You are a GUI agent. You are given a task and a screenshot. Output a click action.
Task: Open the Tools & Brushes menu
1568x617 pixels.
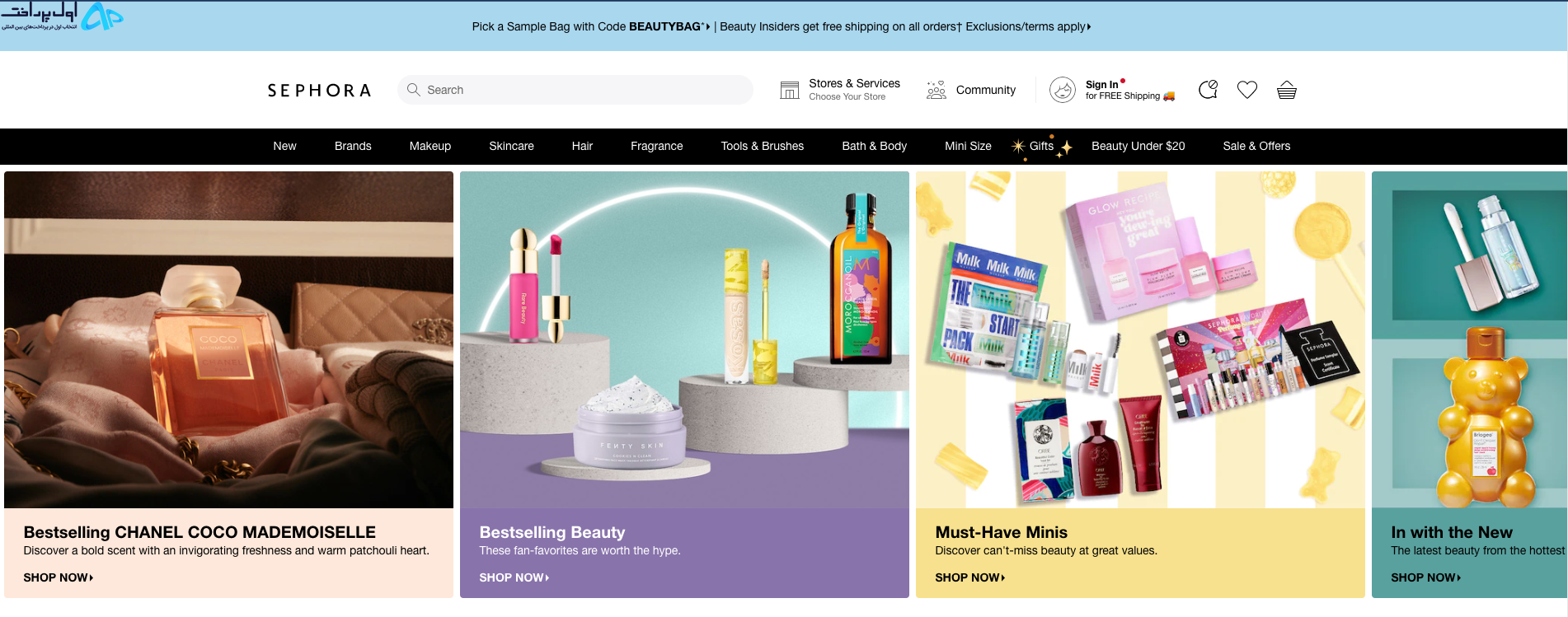tap(763, 146)
